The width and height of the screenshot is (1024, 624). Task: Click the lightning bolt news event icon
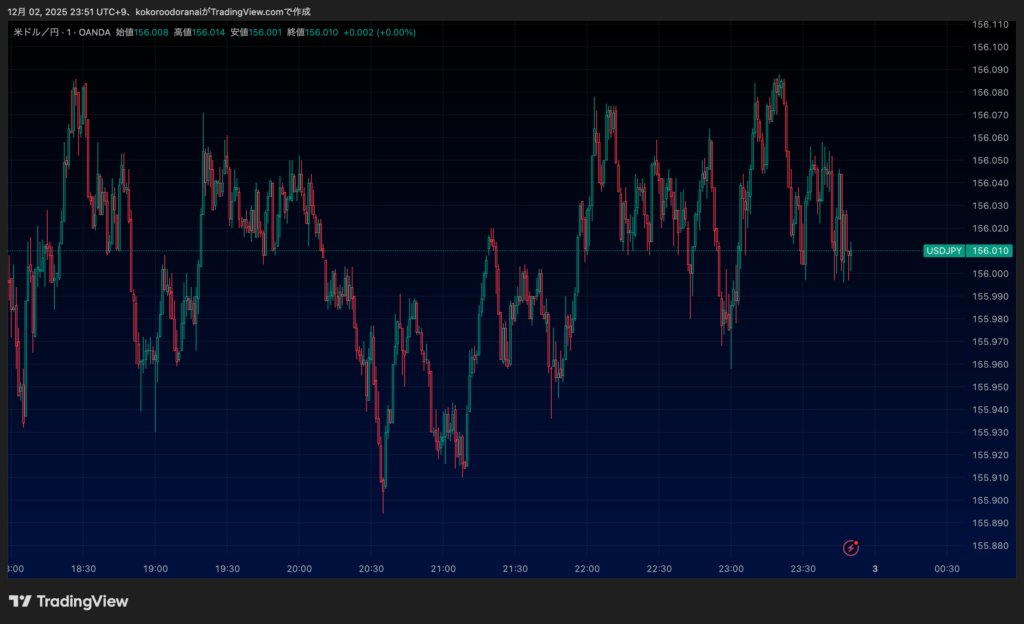(851, 547)
